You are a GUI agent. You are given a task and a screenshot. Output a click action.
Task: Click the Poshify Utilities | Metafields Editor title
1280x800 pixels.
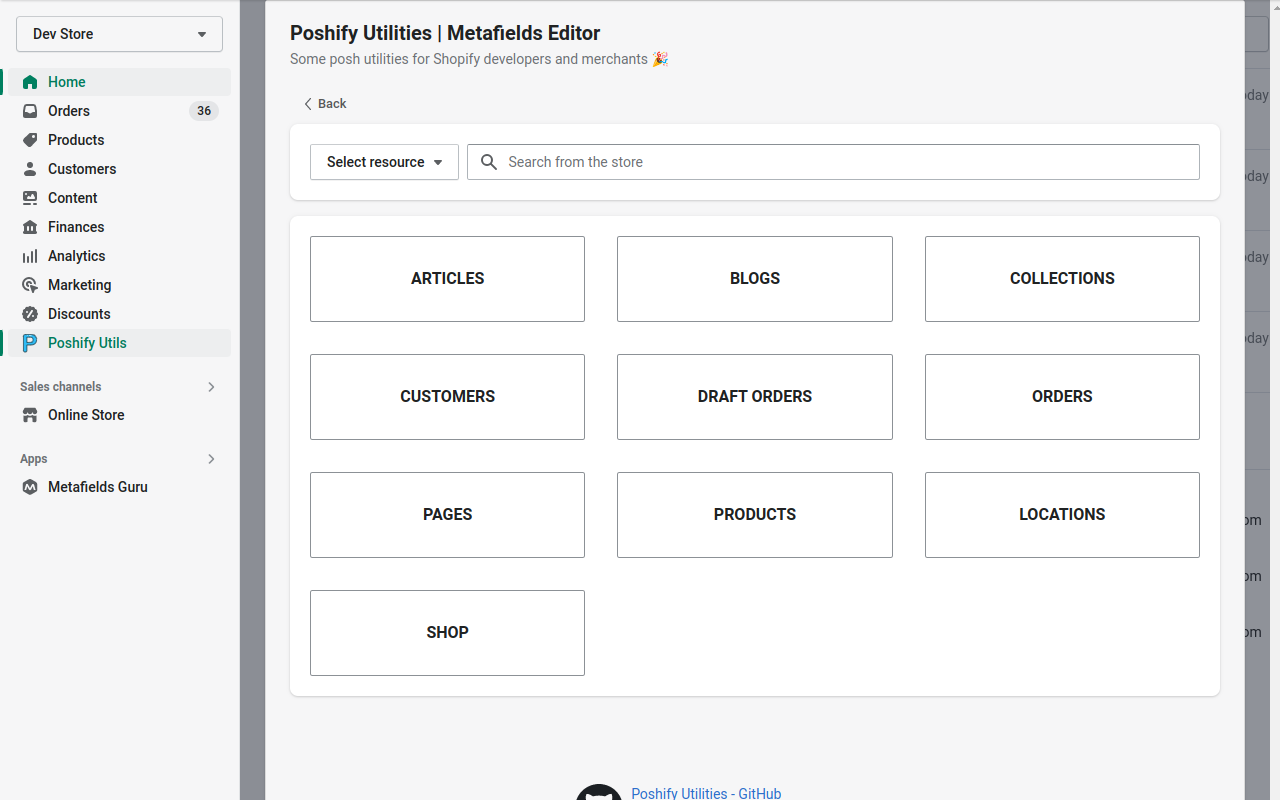click(445, 33)
